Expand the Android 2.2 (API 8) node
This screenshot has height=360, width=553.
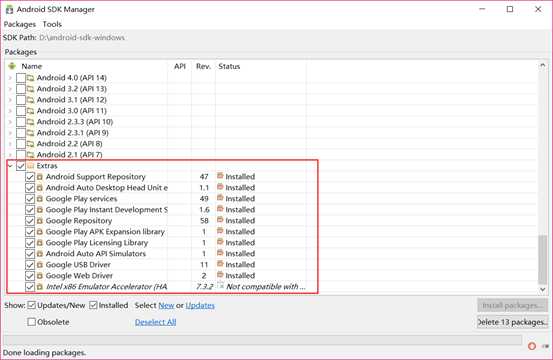click(x=10, y=144)
